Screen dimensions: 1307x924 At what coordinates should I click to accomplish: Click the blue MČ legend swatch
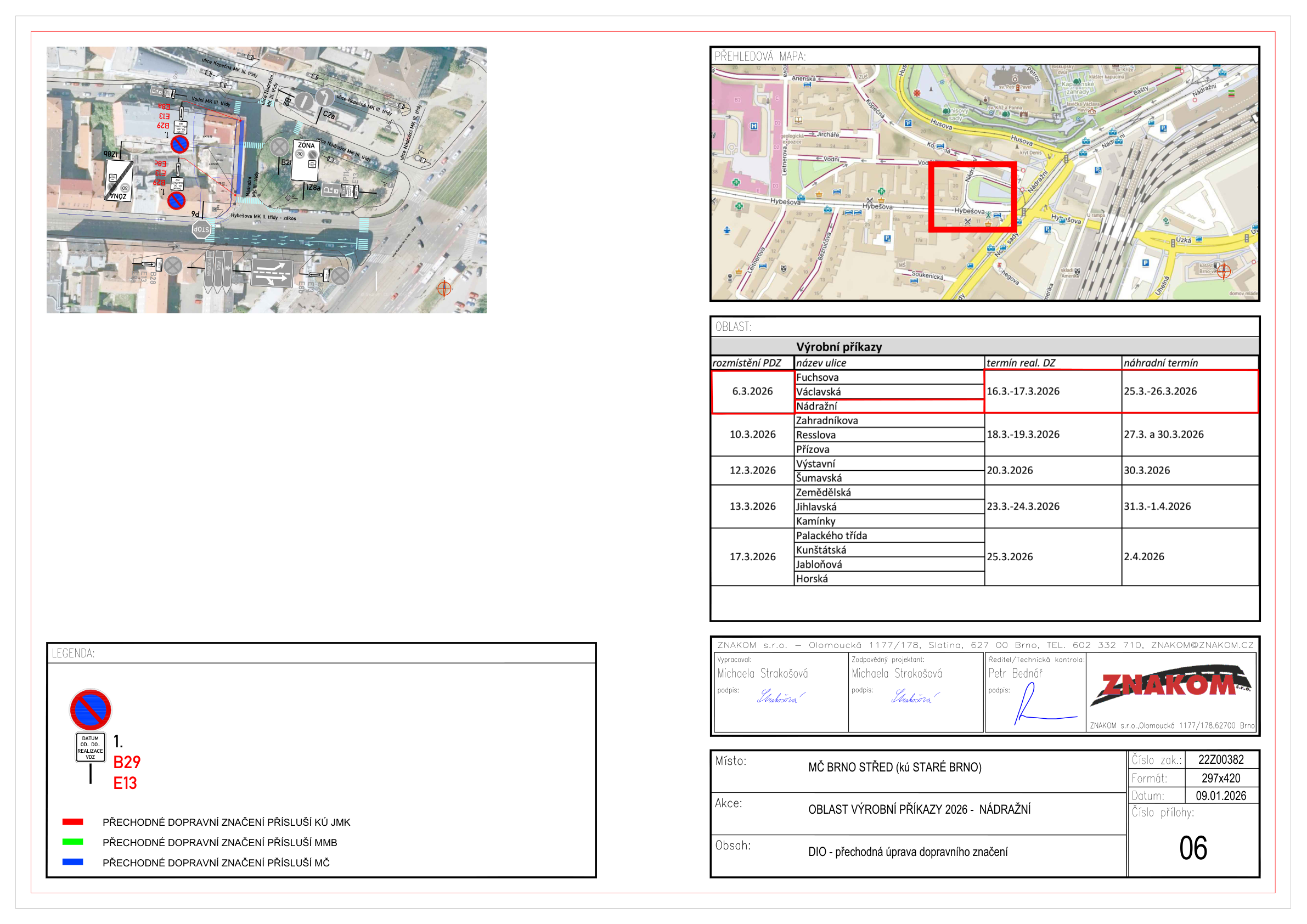click(73, 862)
